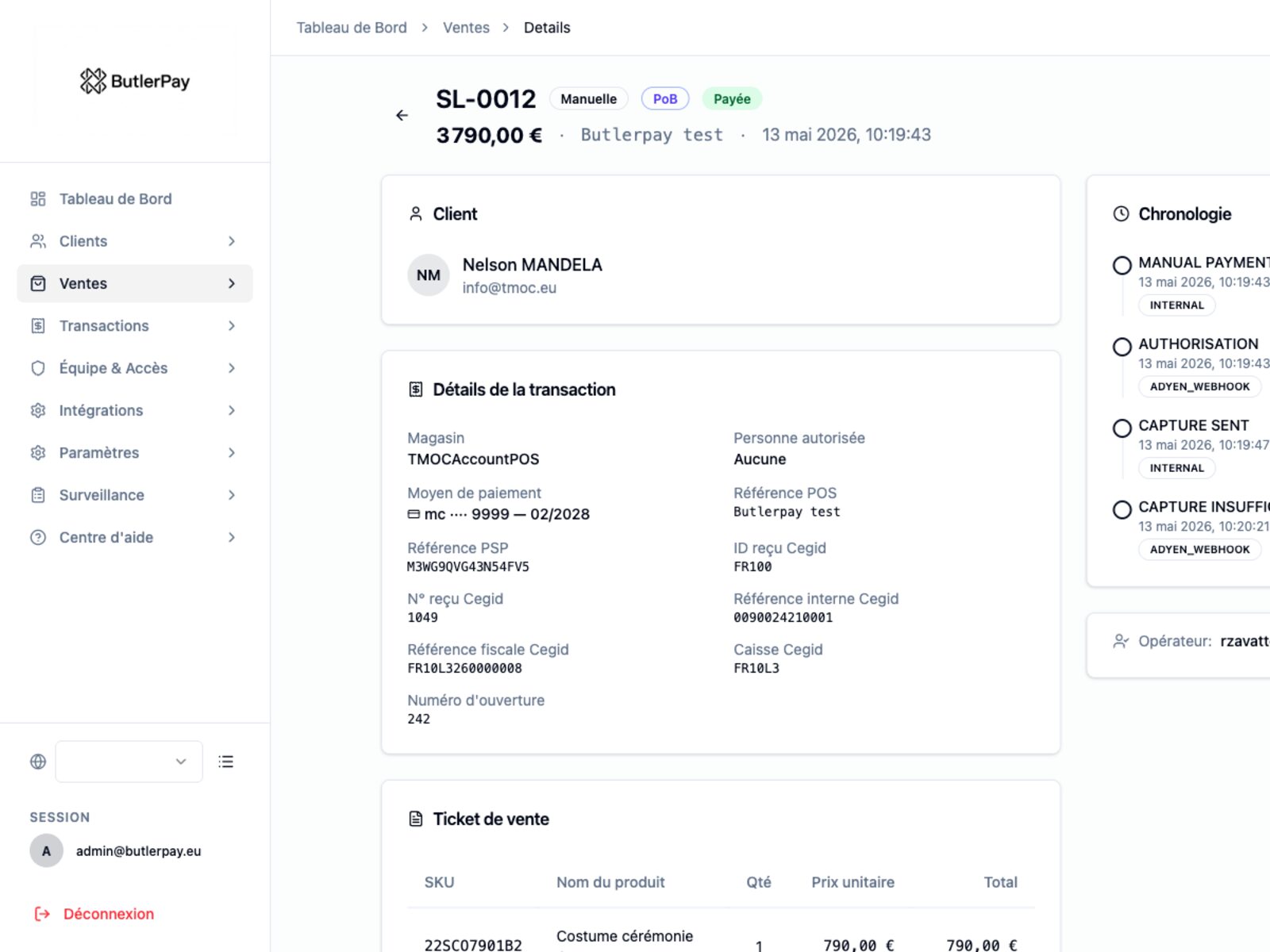The height and width of the screenshot is (952, 1270).
Task: Select Transactions in the sidebar
Action: click(135, 326)
